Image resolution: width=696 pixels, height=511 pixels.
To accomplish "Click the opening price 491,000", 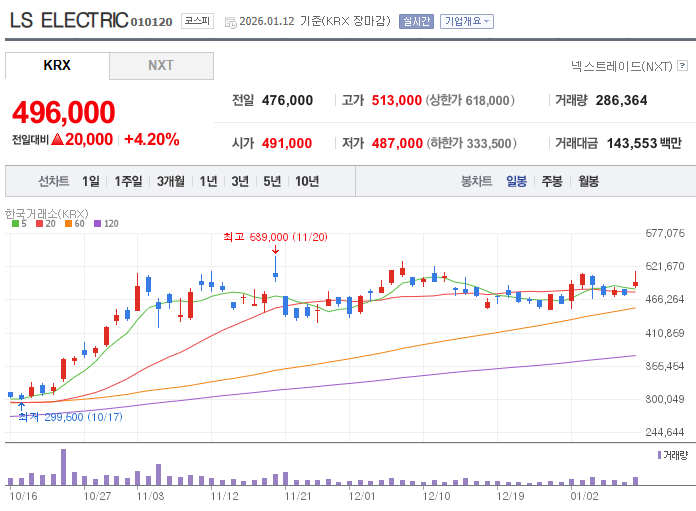I will tap(287, 143).
